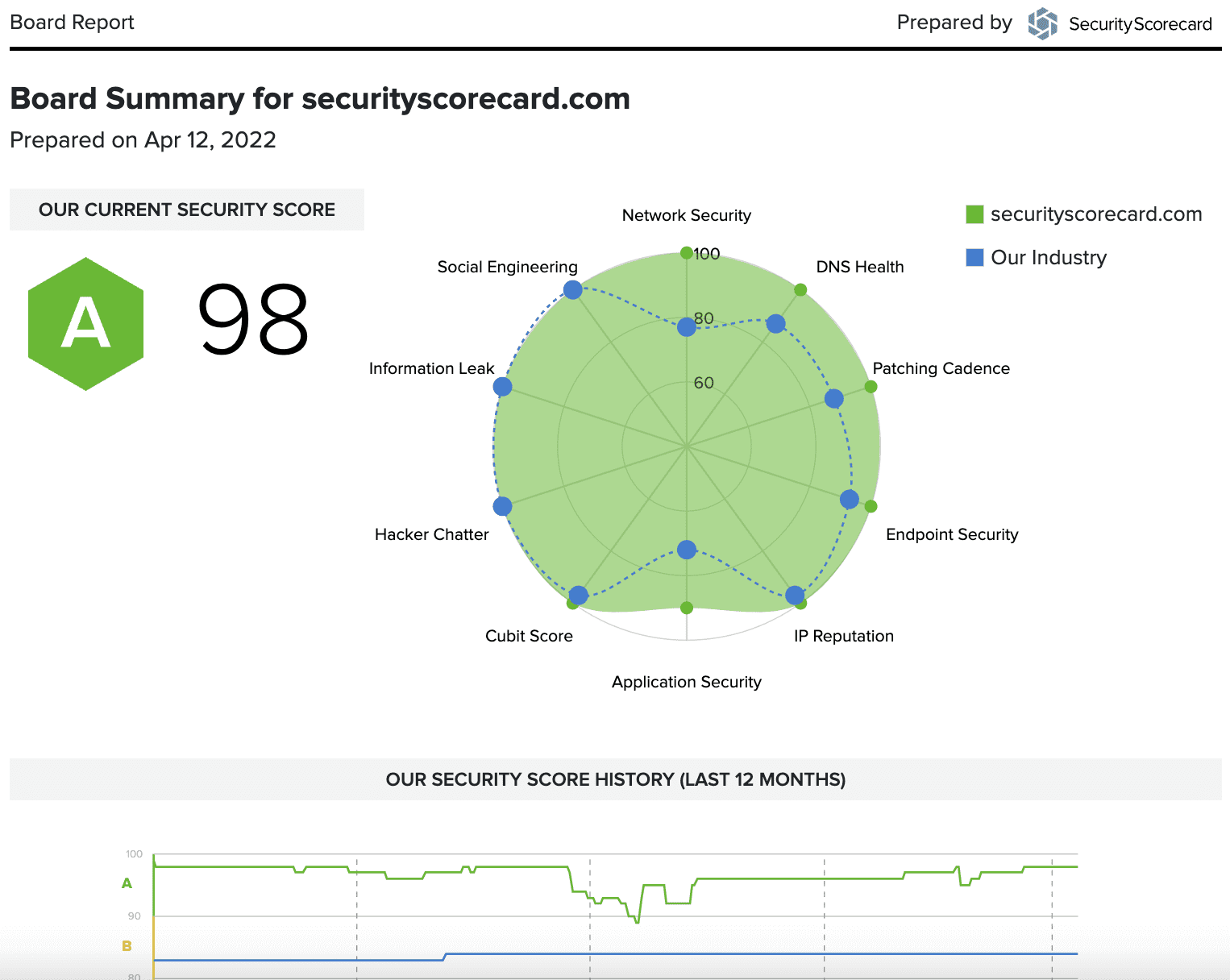Image resolution: width=1230 pixels, height=980 pixels.
Task: Click the Cubit Score axis label
Action: 529,636
